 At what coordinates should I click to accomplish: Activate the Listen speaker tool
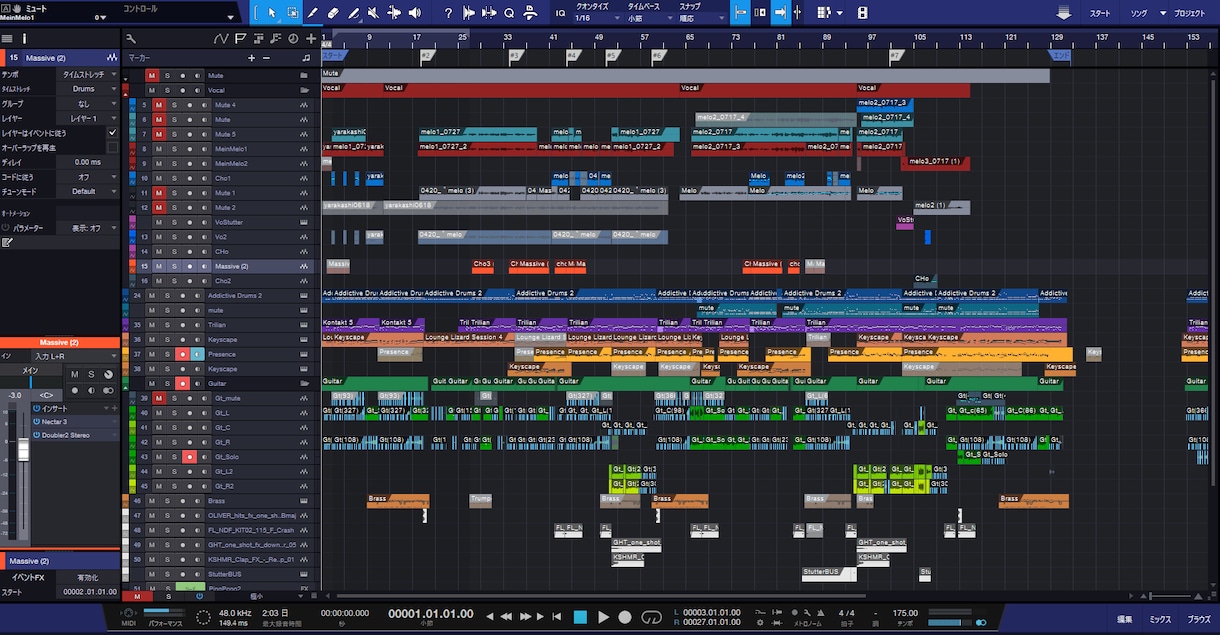point(415,13)
